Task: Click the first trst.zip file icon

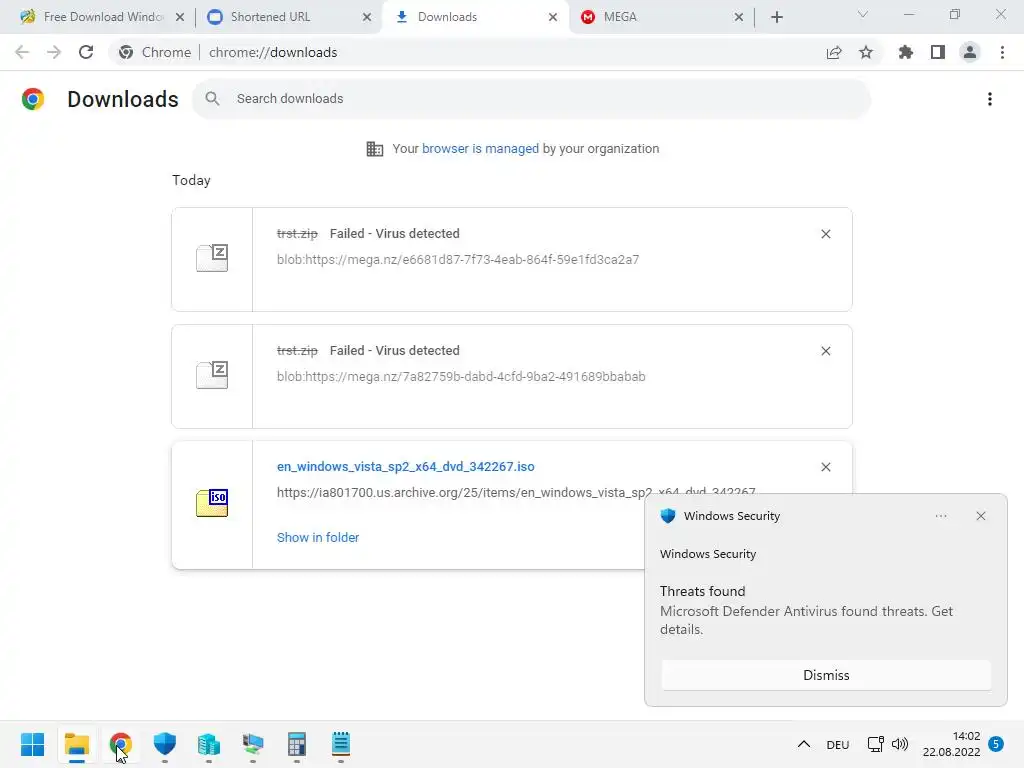Action: (212, 258)
